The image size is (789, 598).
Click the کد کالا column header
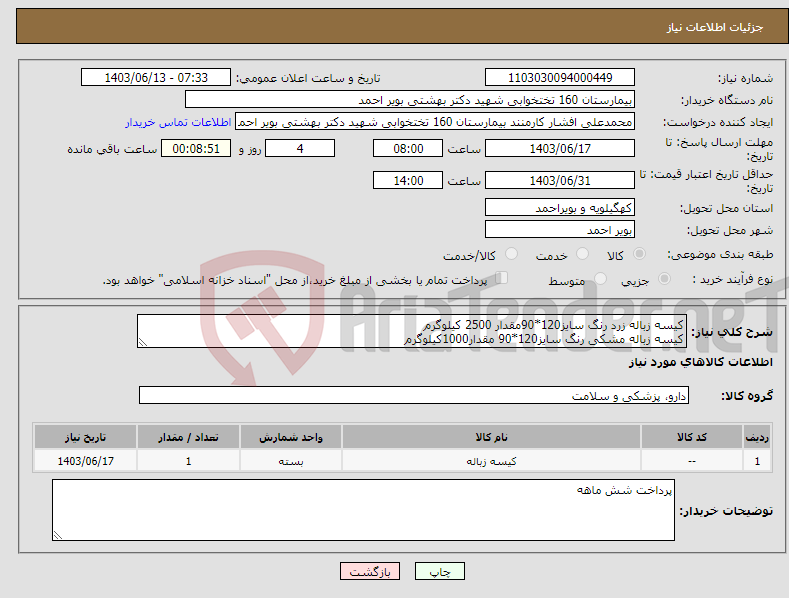tap(692, 437)
